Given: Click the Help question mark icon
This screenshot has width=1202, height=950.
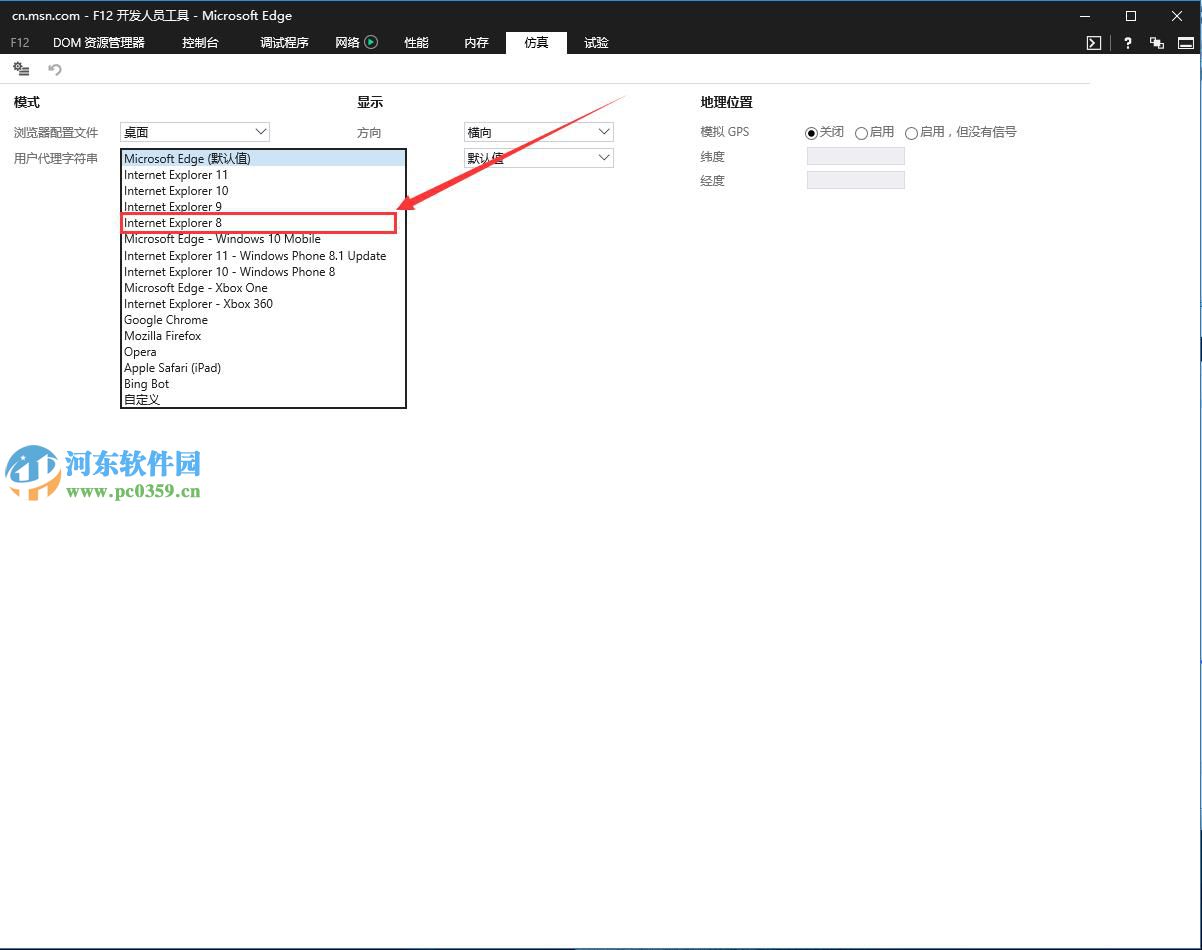Looking at the screenshot, I should pos(1127,43).
